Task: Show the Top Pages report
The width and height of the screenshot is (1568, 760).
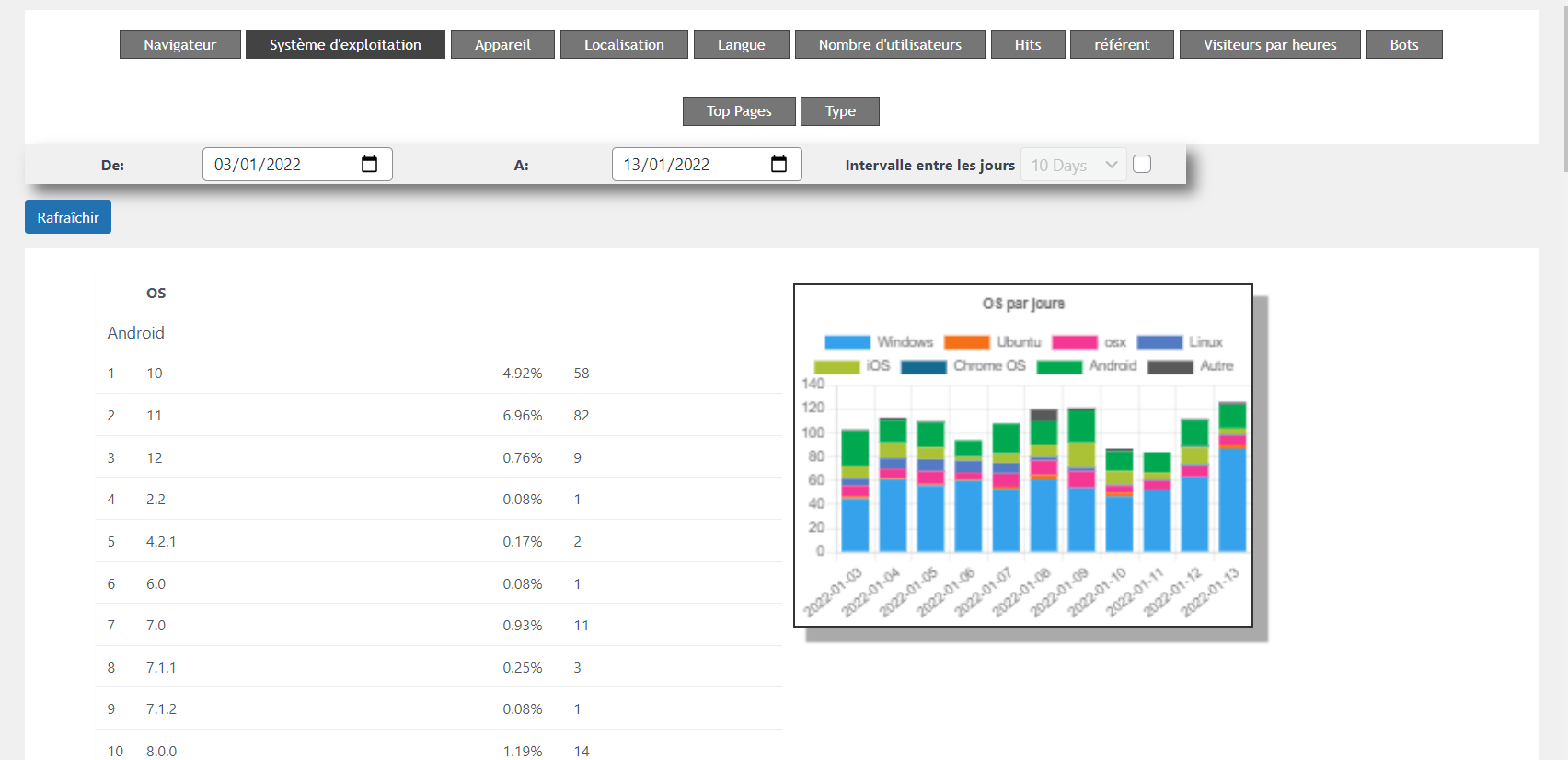Action: 739,111
